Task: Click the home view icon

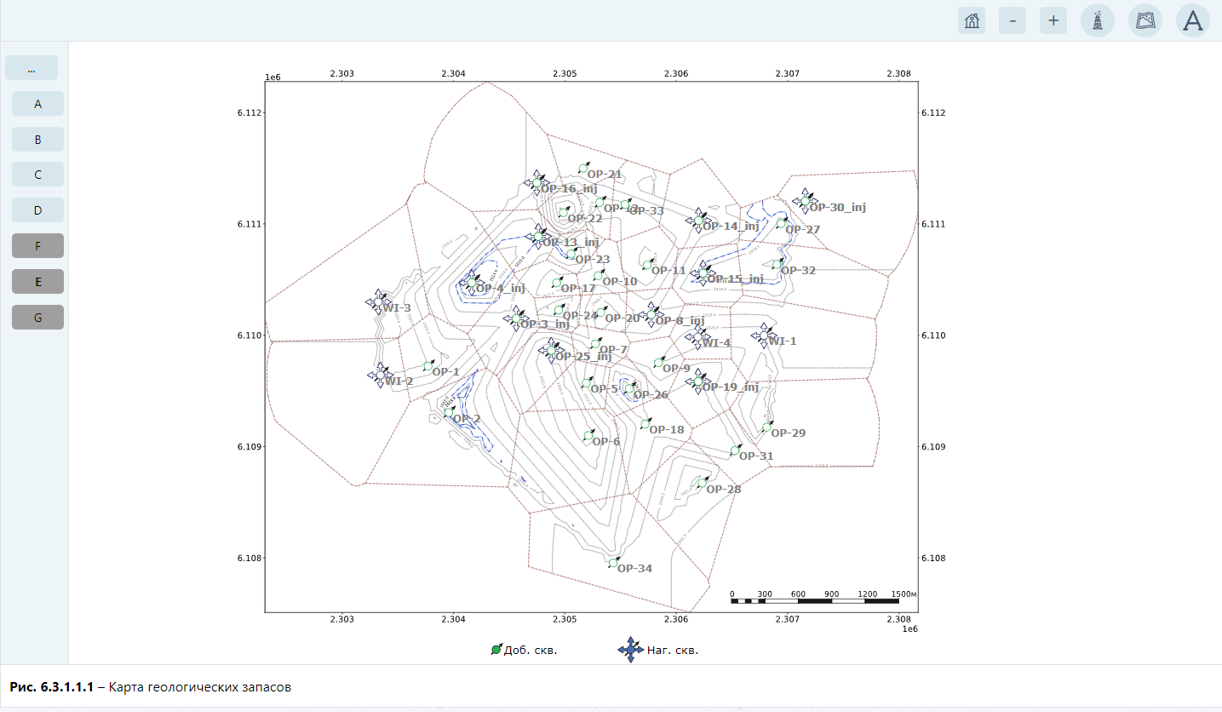Action: click(971, 20)
